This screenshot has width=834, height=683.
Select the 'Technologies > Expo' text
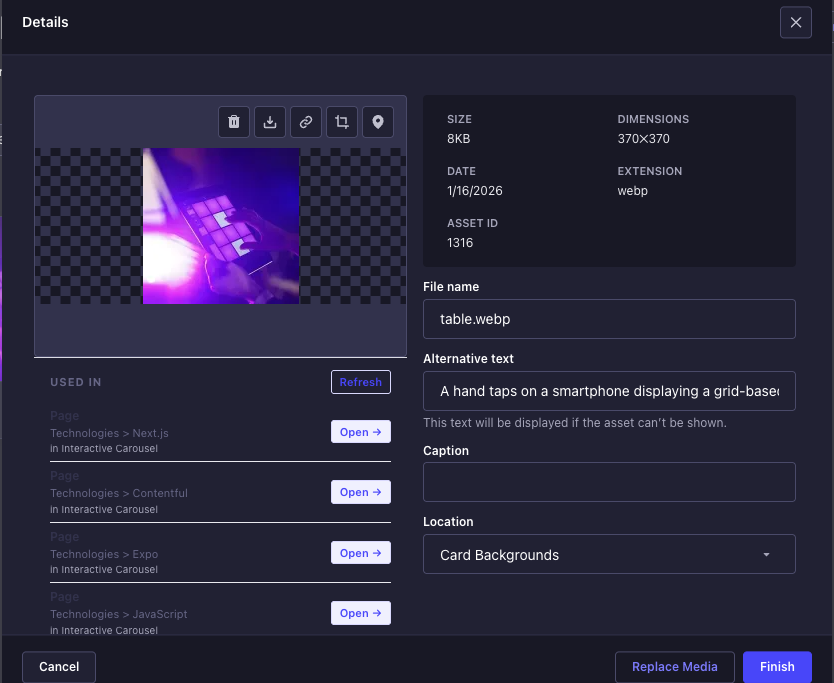point(104,554)
